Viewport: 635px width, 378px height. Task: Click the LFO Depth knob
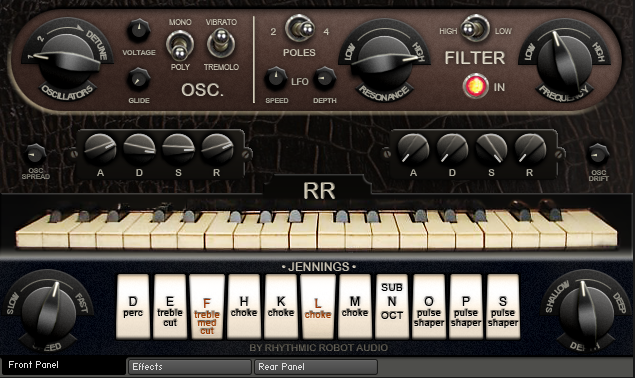pyautogui.click(x=325, y=78)
